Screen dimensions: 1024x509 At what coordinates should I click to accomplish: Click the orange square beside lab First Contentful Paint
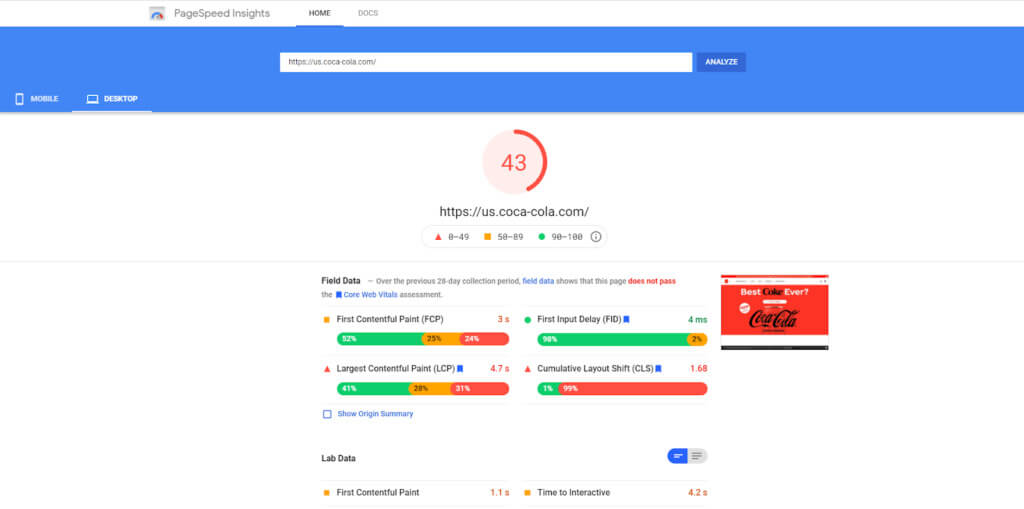coord(327,493)
